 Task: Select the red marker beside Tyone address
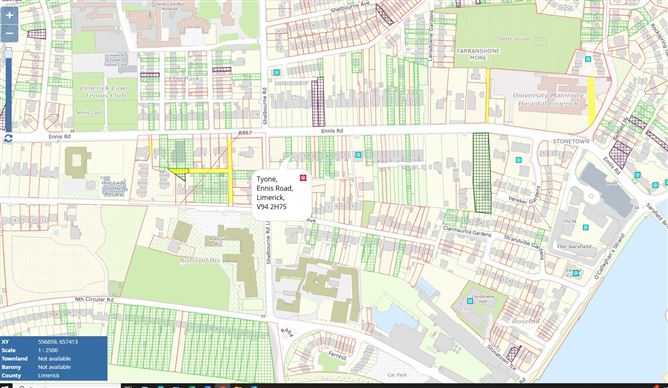coord(303,178)
